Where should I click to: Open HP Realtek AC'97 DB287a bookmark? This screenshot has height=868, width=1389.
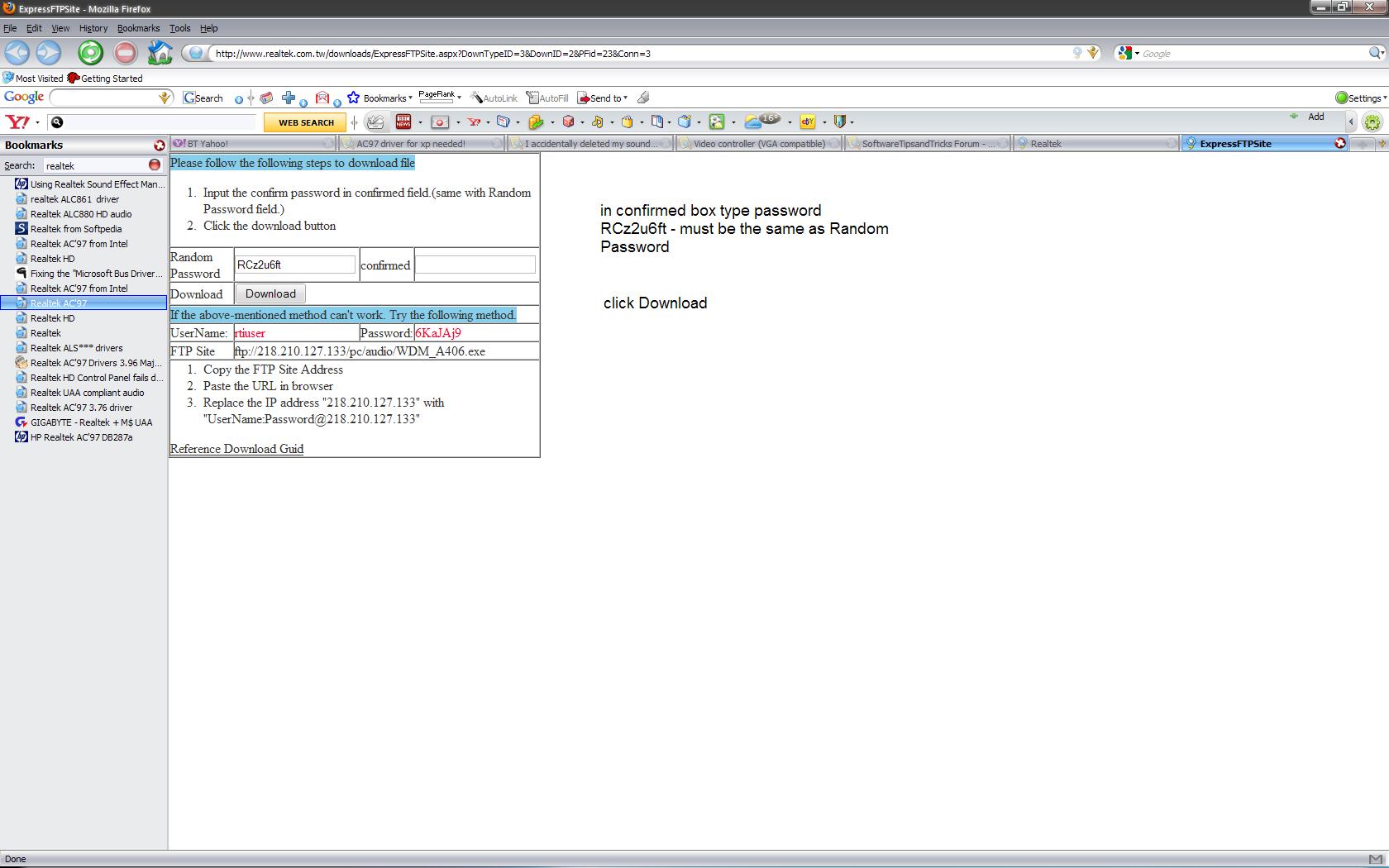pyautogui.click(x=81, y=437)
